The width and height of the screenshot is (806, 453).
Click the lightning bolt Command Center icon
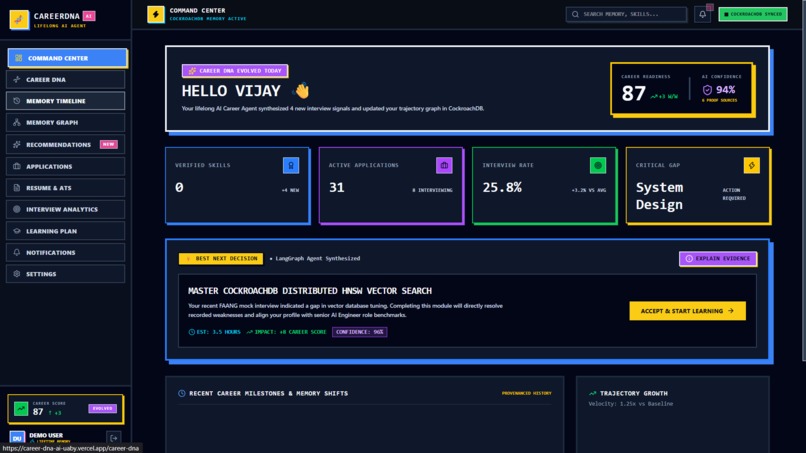pos(156,14)
